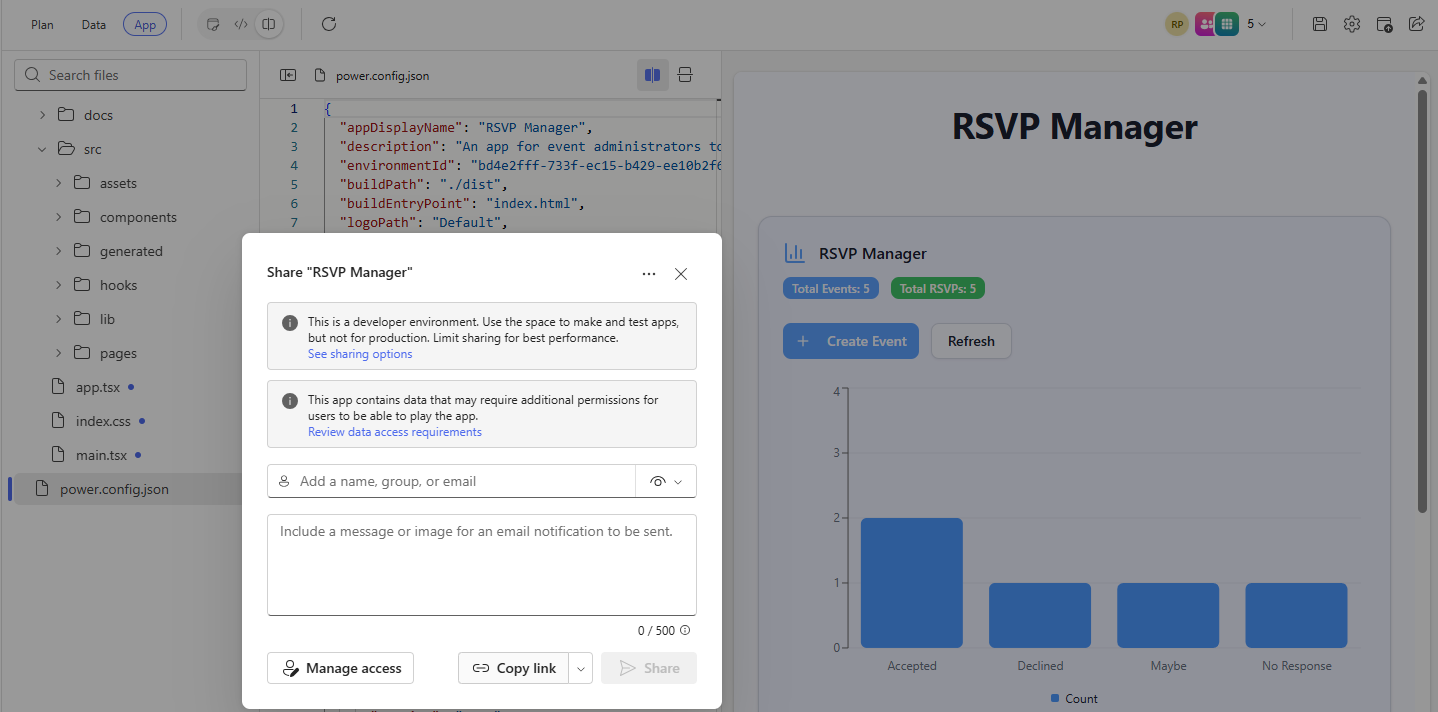Click the save icon in top toolbar

pyautogui.click(x=1319, y=24)
